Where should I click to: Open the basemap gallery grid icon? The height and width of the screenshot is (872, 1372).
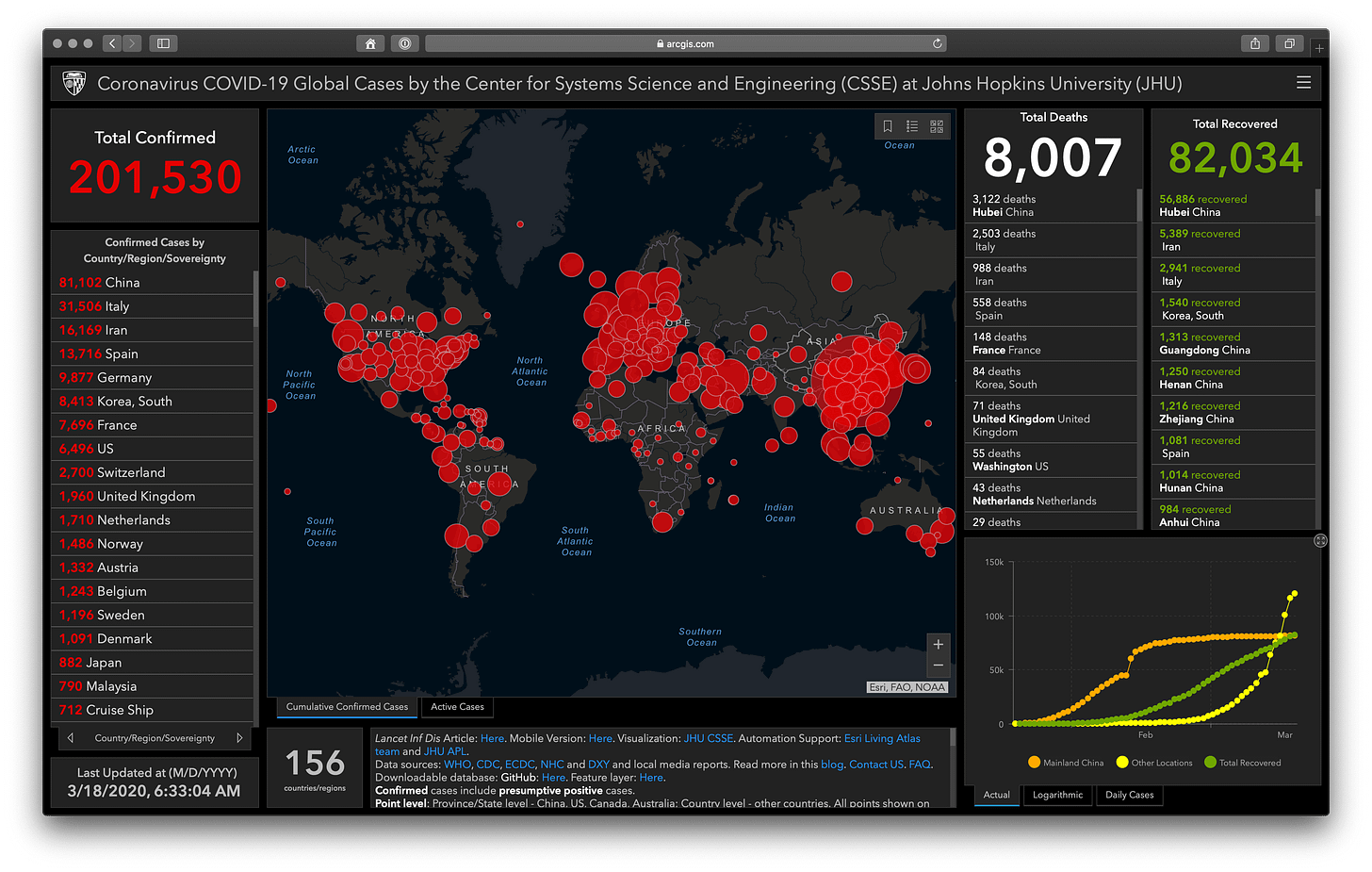(937, 126)
